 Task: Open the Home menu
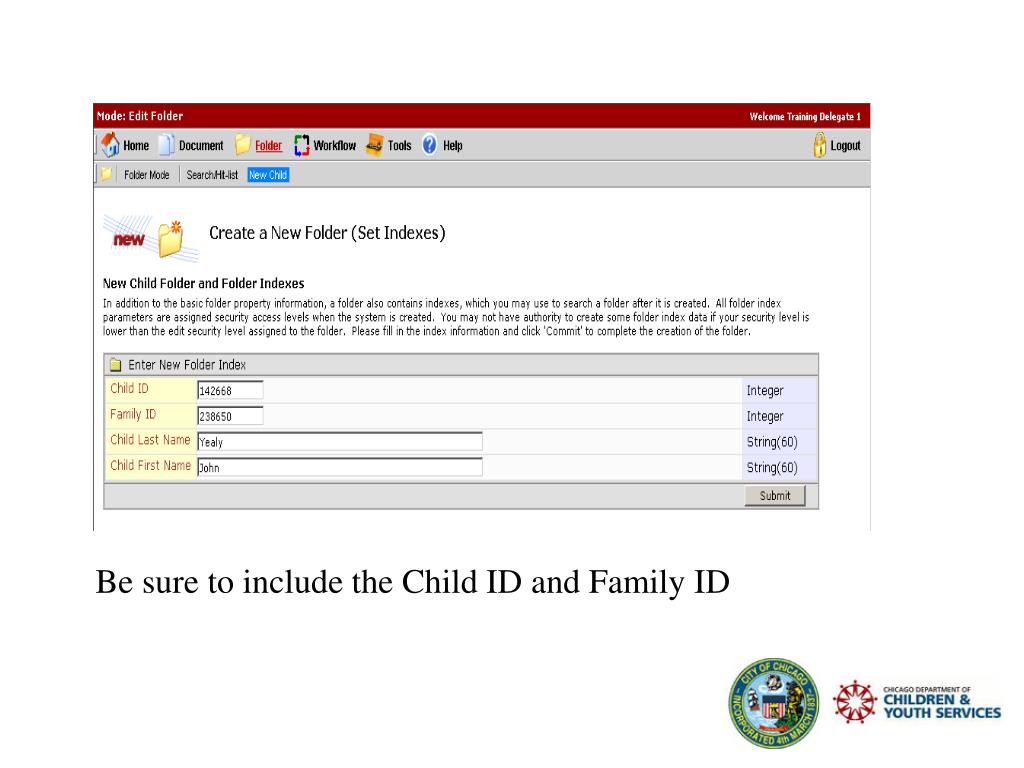click(x=136, y=146)
